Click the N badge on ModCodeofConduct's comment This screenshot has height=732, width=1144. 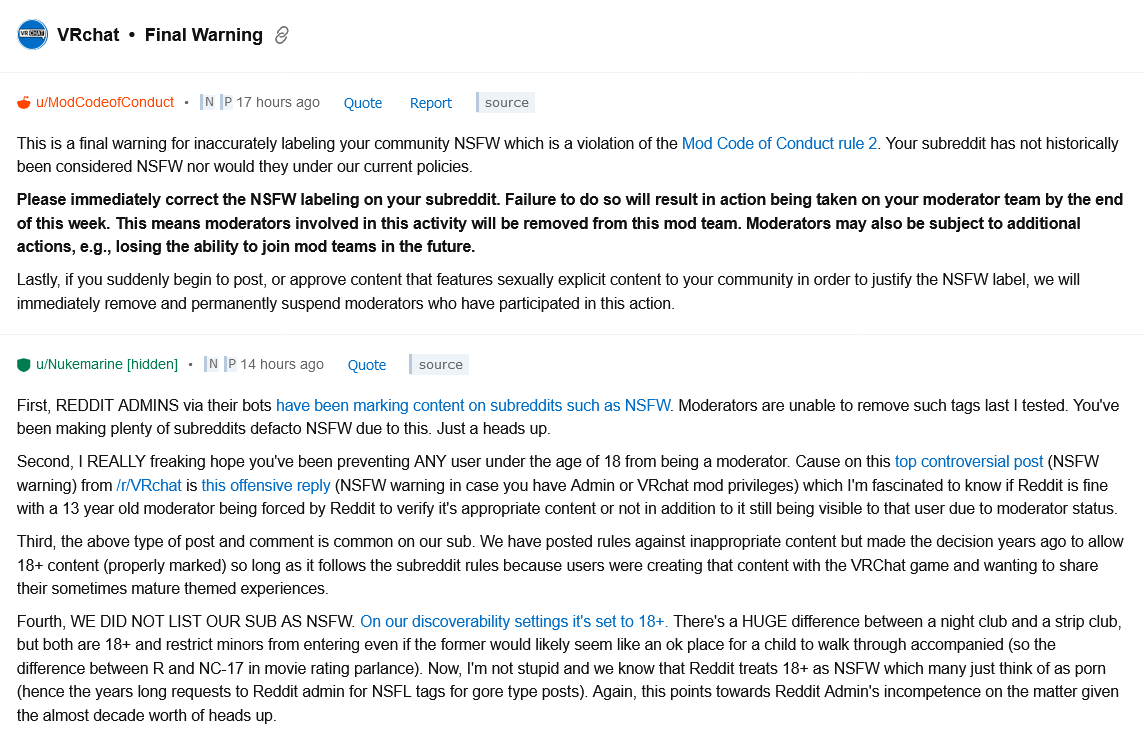click(207, 101)
